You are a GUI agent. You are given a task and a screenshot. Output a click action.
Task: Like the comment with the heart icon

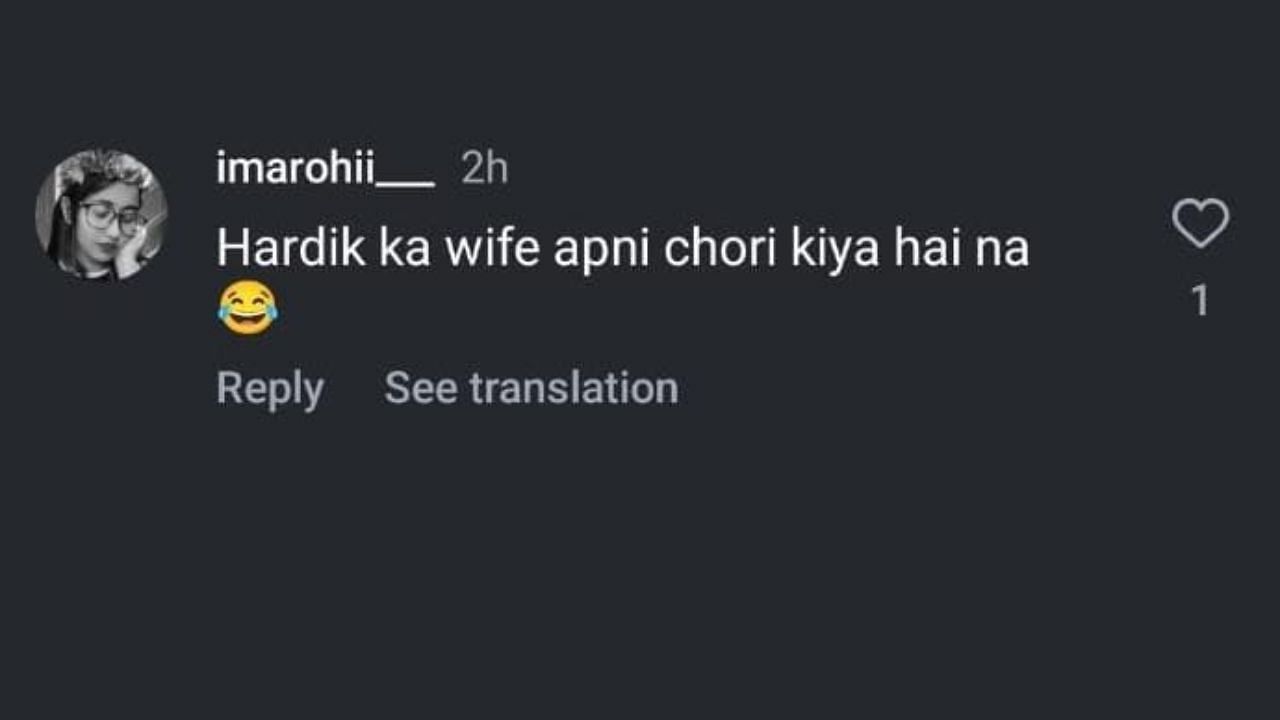(x=1200, y=223)
